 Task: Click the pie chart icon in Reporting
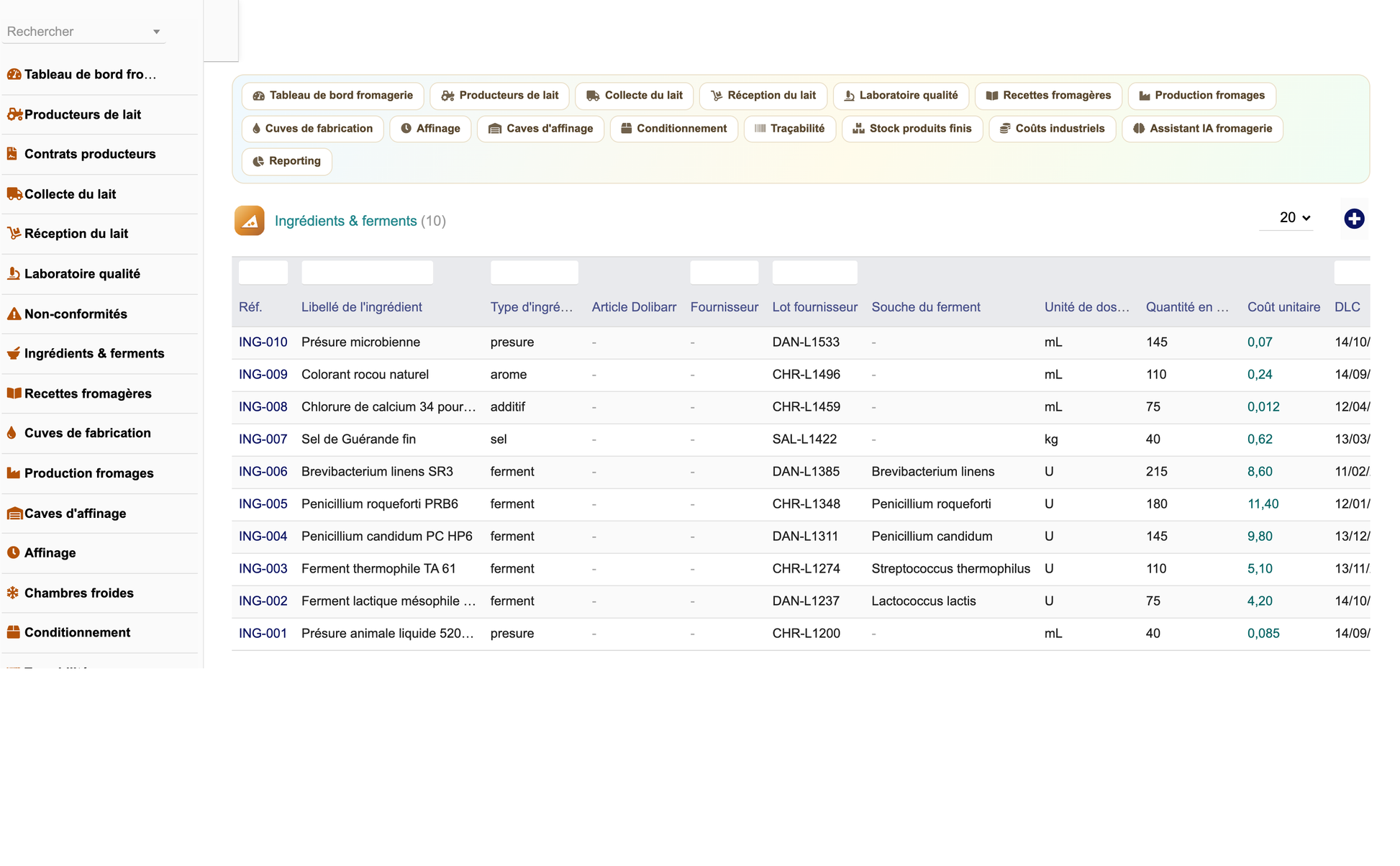(258, 162)
